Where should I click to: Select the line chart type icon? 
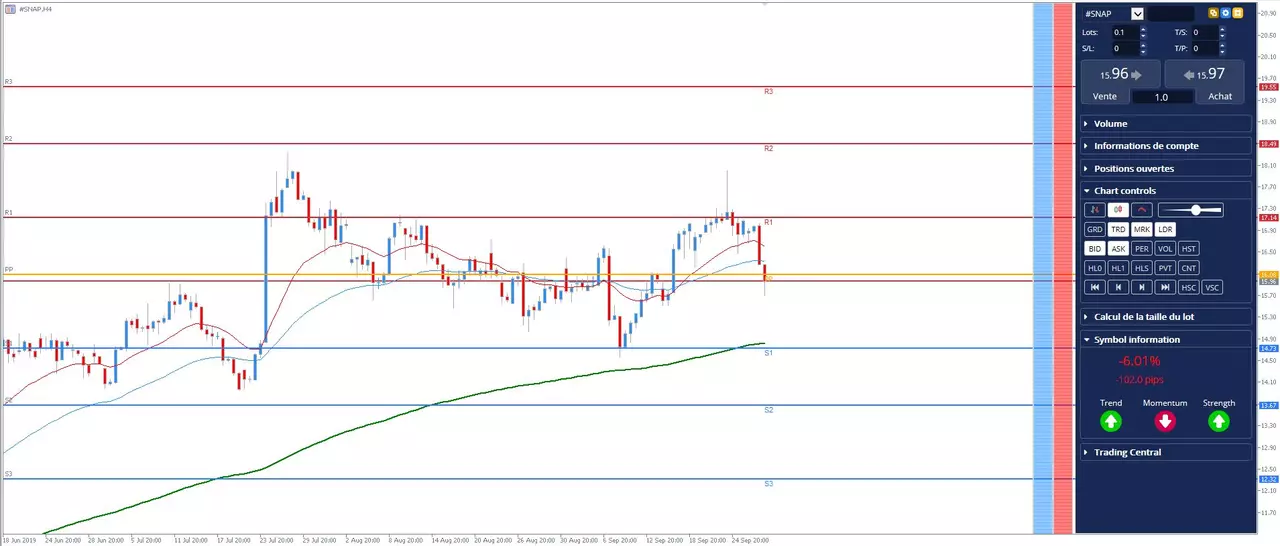1142,210
